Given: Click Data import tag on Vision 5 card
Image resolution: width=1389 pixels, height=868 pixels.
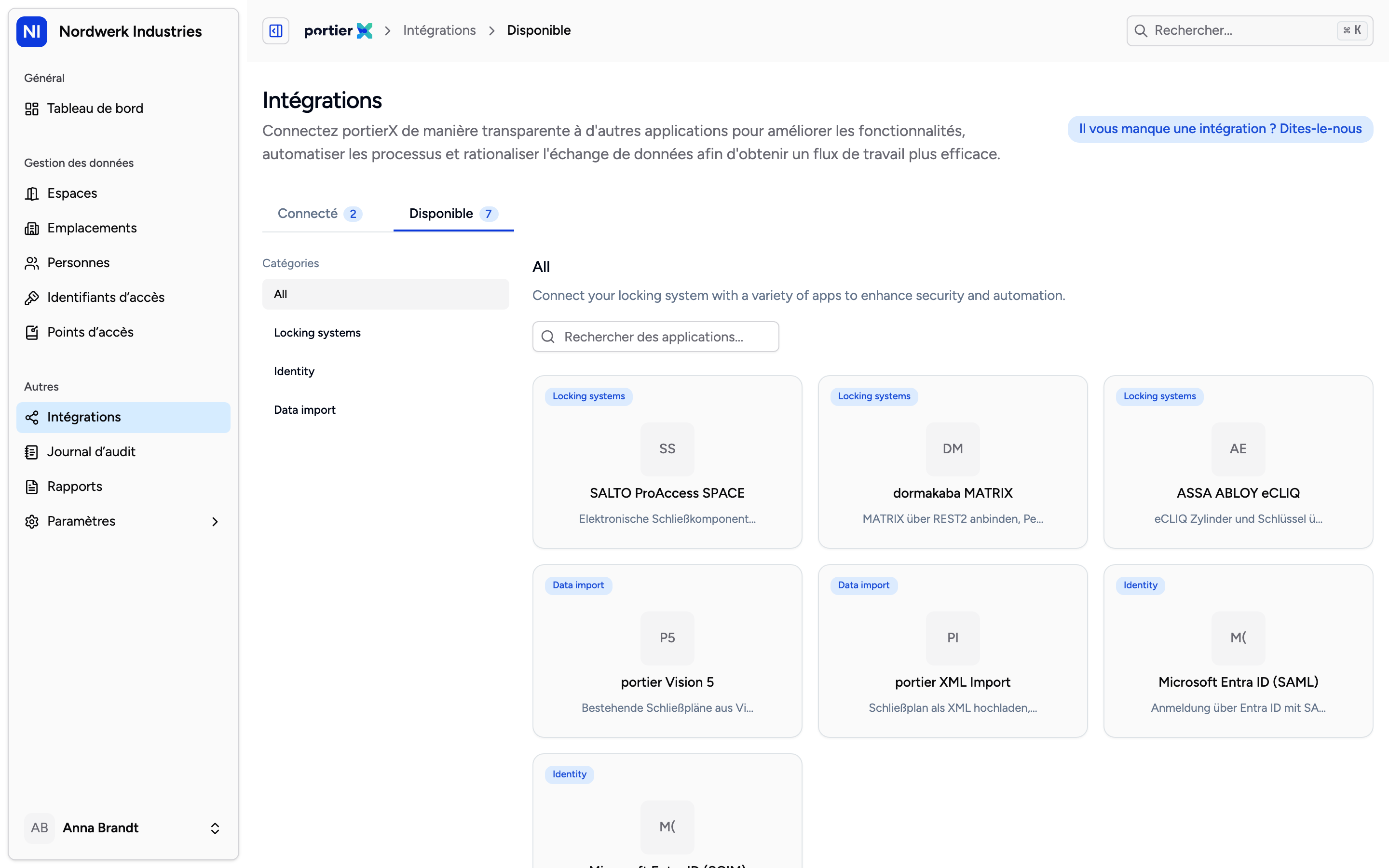Looking at the screenshot, I should click(x=578, y=585).
